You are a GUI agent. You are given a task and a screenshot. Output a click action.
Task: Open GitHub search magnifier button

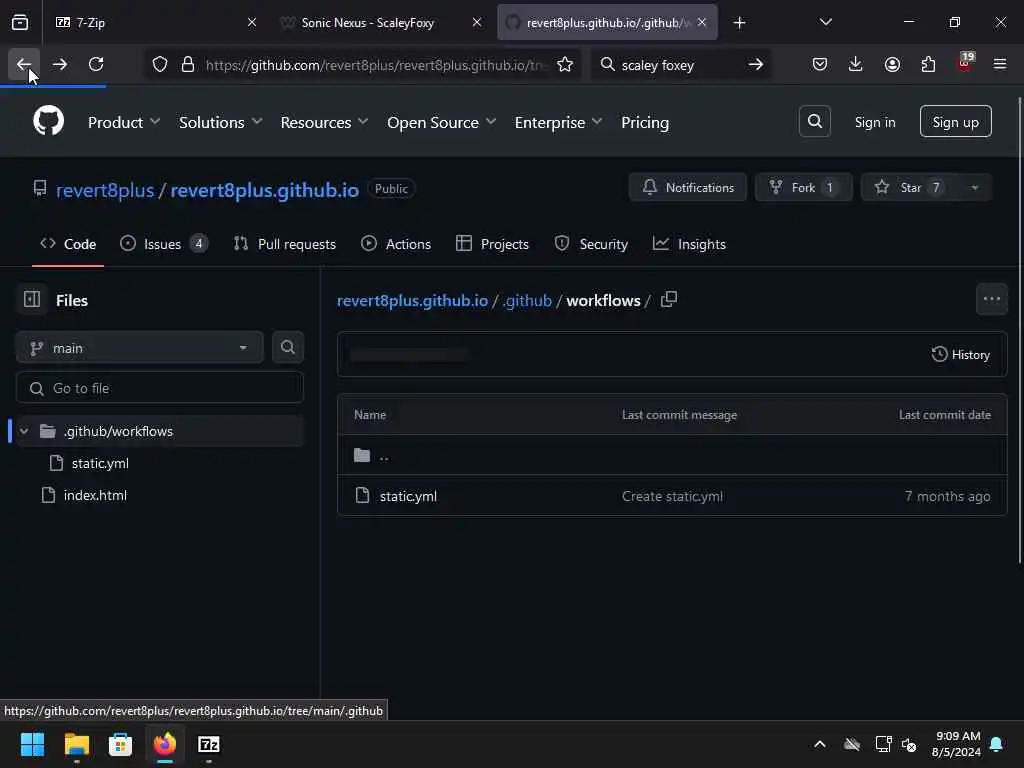pyautogui.click(x=814, y=121)
